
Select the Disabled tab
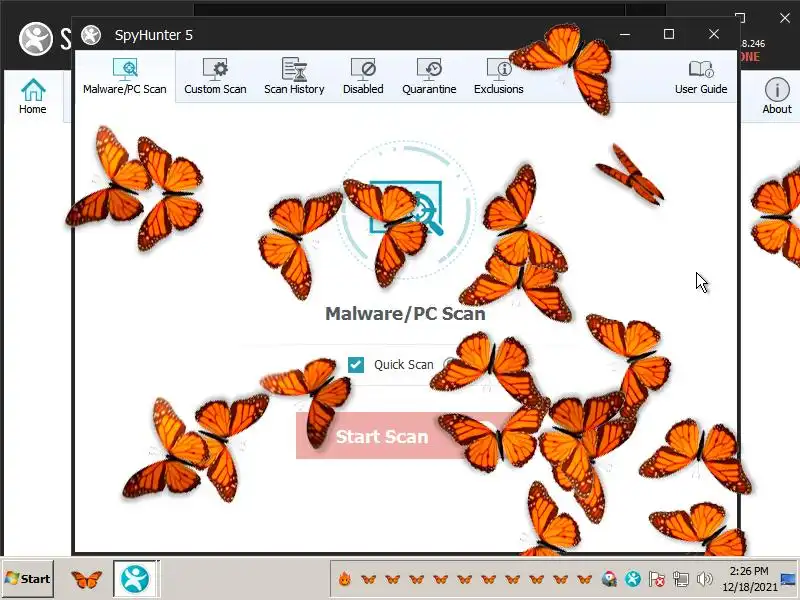click(363, 77)
